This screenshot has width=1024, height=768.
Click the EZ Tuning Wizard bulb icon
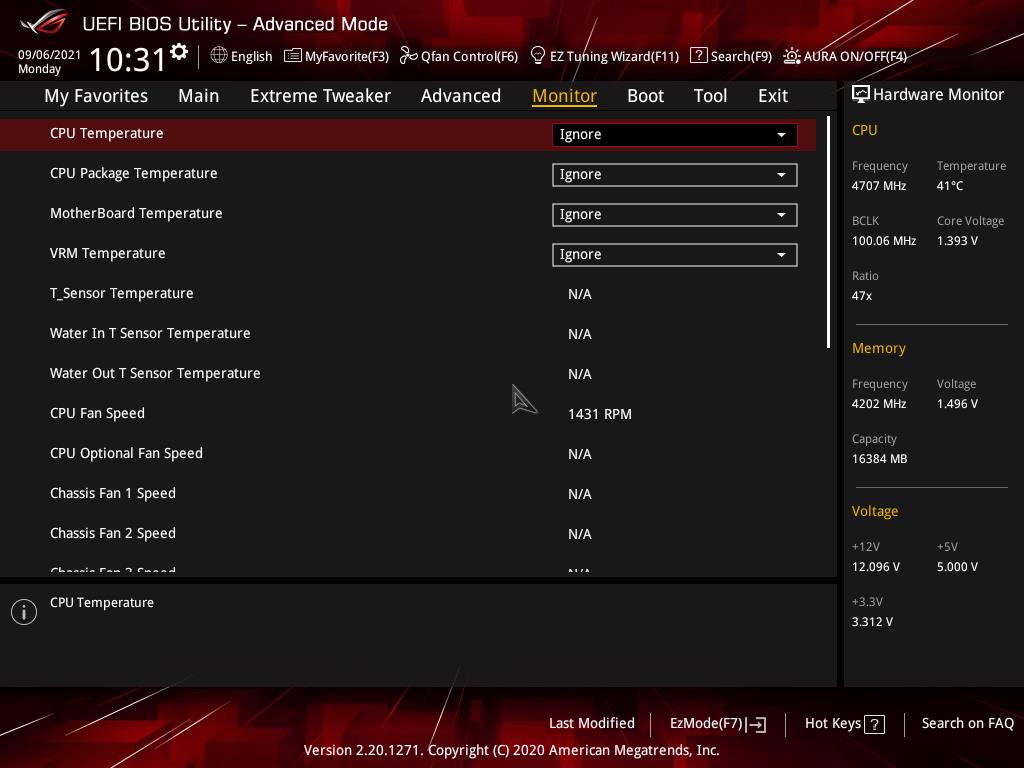537,56
